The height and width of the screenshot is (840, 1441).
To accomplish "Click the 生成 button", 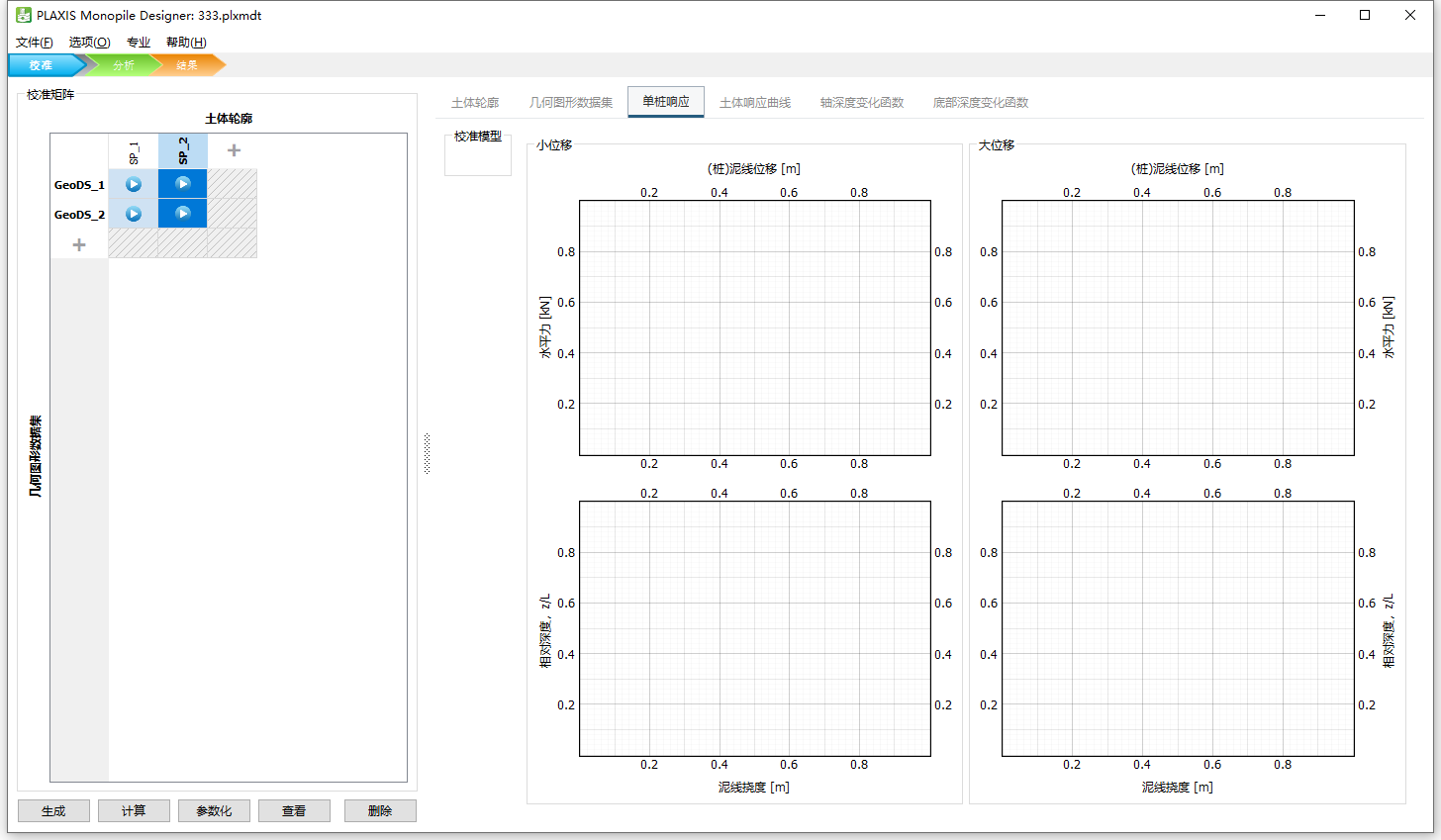I will click(x=53, y=810).
